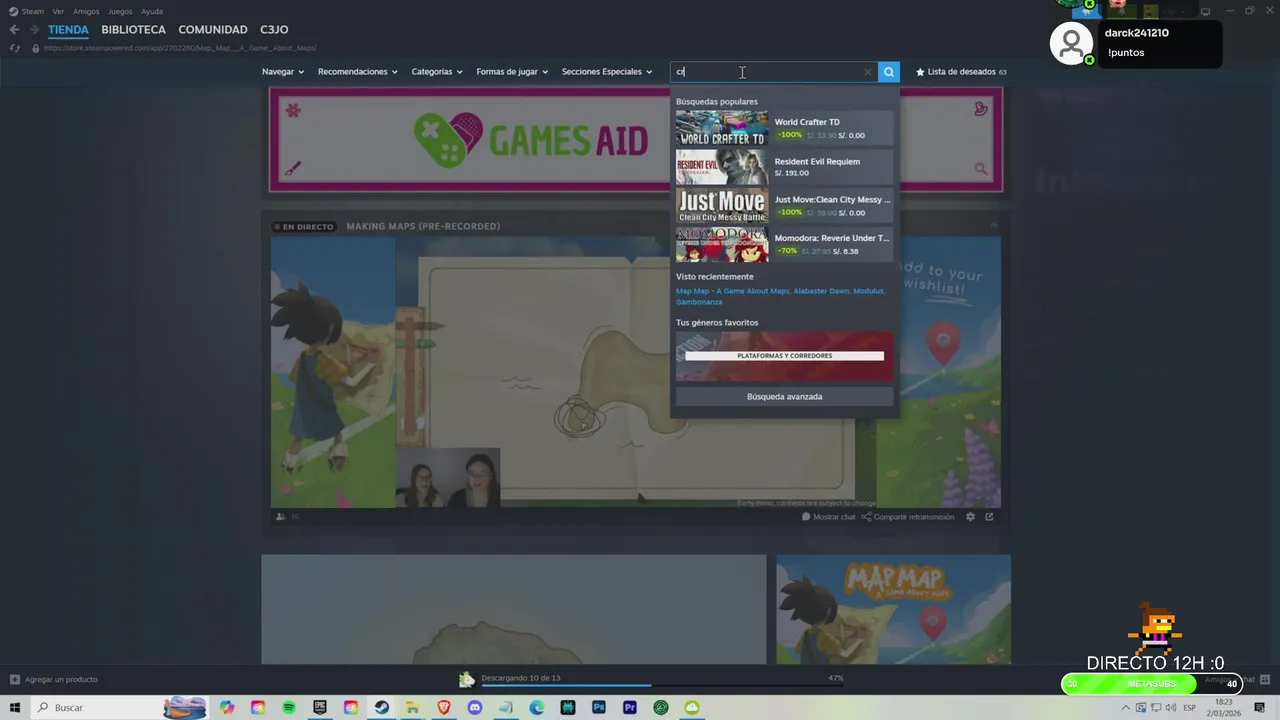Open Microsoft Edge from taskbar
This screenshot has height=720, width=1280.
coord(537,708)
